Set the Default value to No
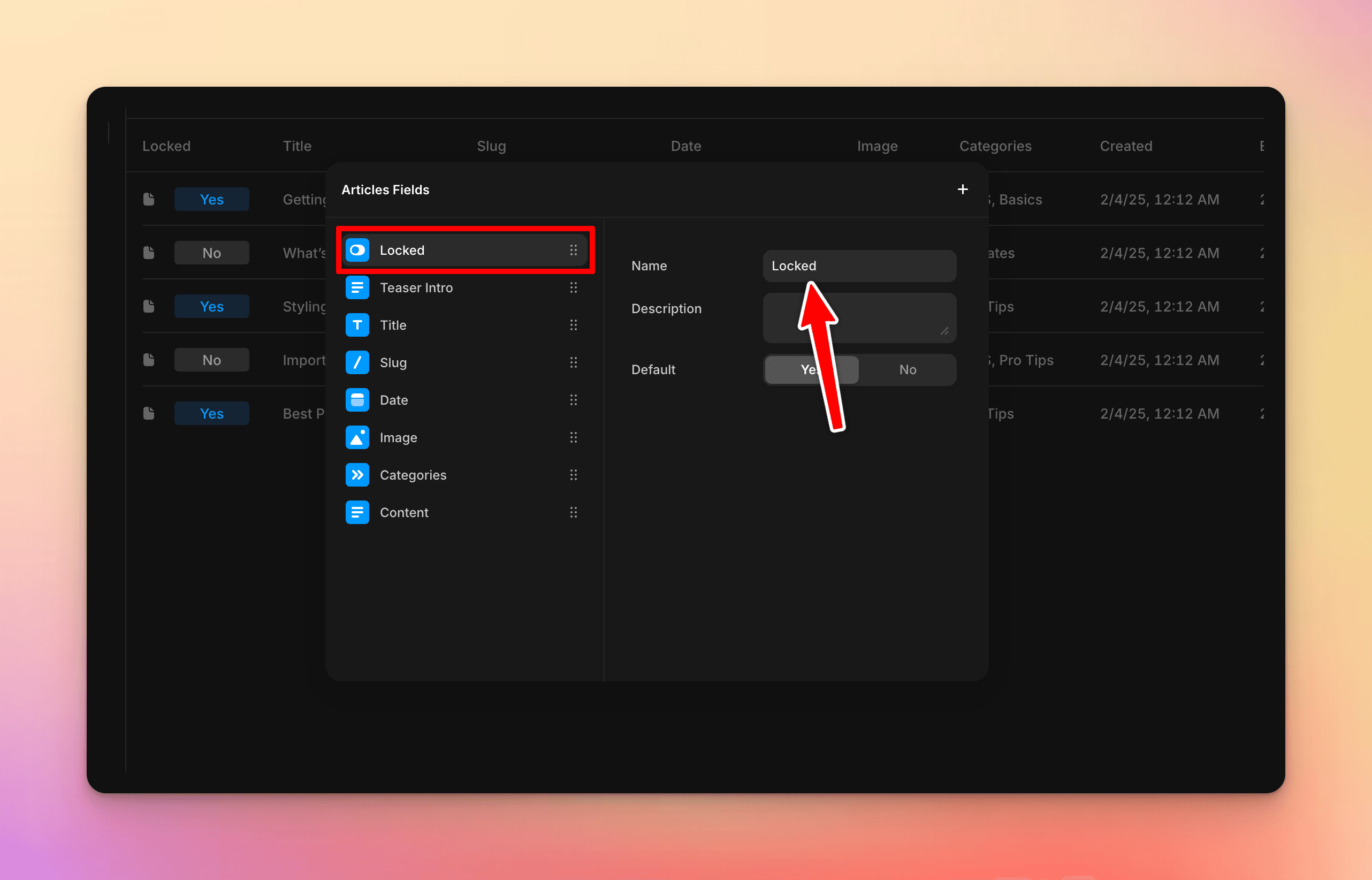Screen dimensions: 1372x880 pyautogui.click(x=907, y=369)
